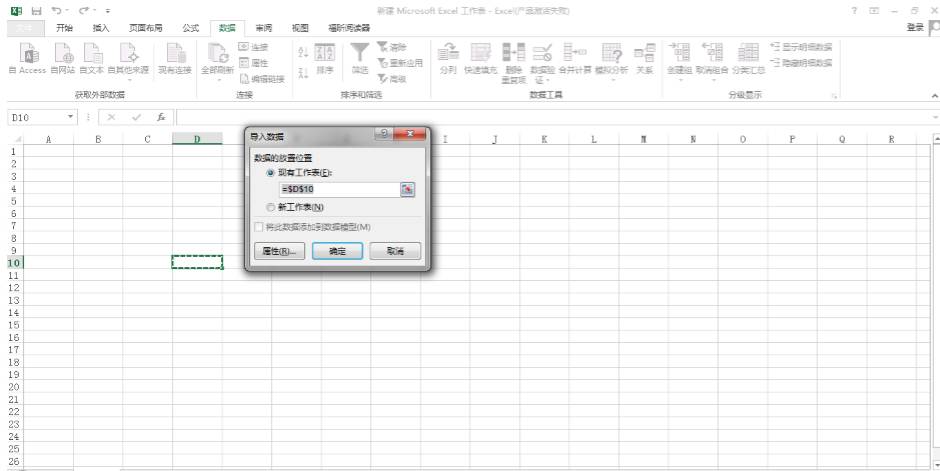Click the Sign in (登录) link
Image resolution: width=940 pixels, height=471 pixels.
click(915, 28)
